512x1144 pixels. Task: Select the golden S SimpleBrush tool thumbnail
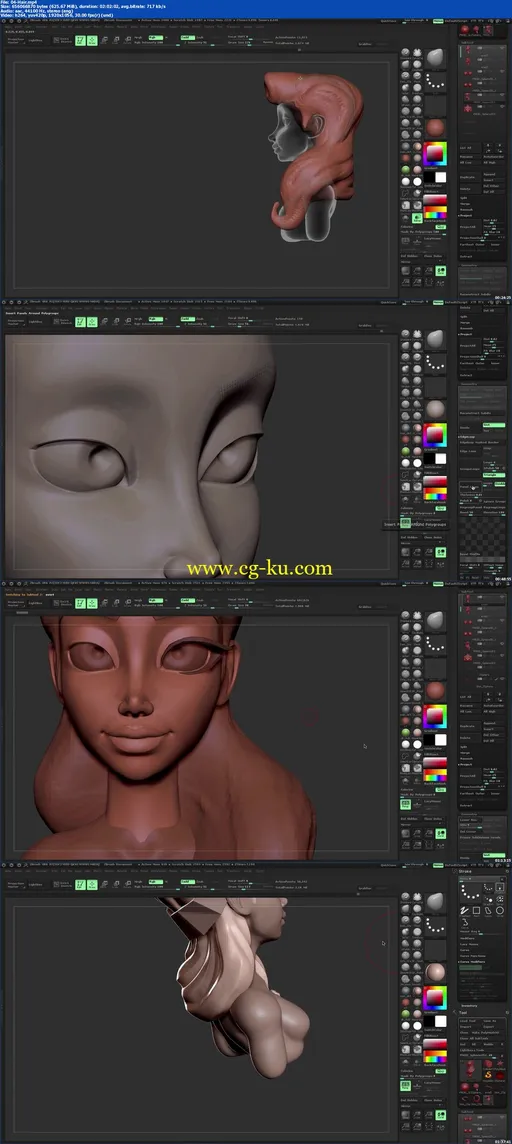[x=488, y=1076]
